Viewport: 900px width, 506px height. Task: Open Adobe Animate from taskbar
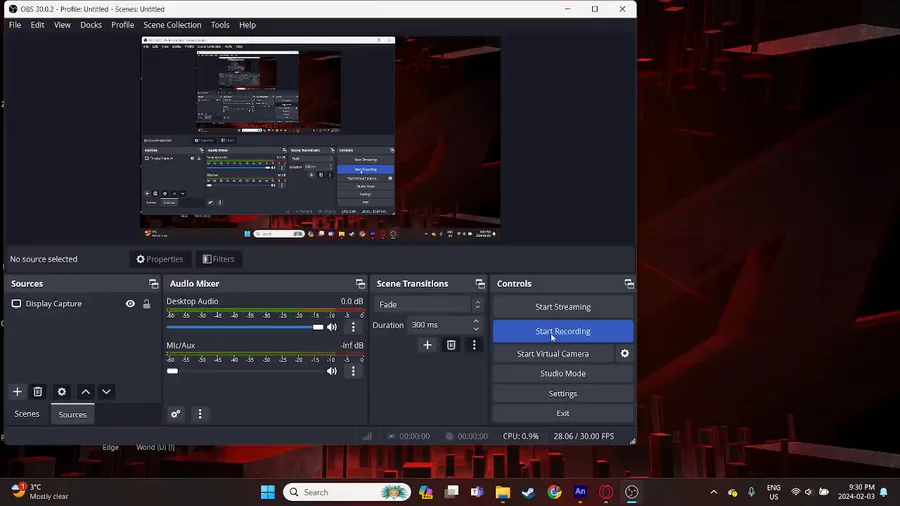click(580, 492)
